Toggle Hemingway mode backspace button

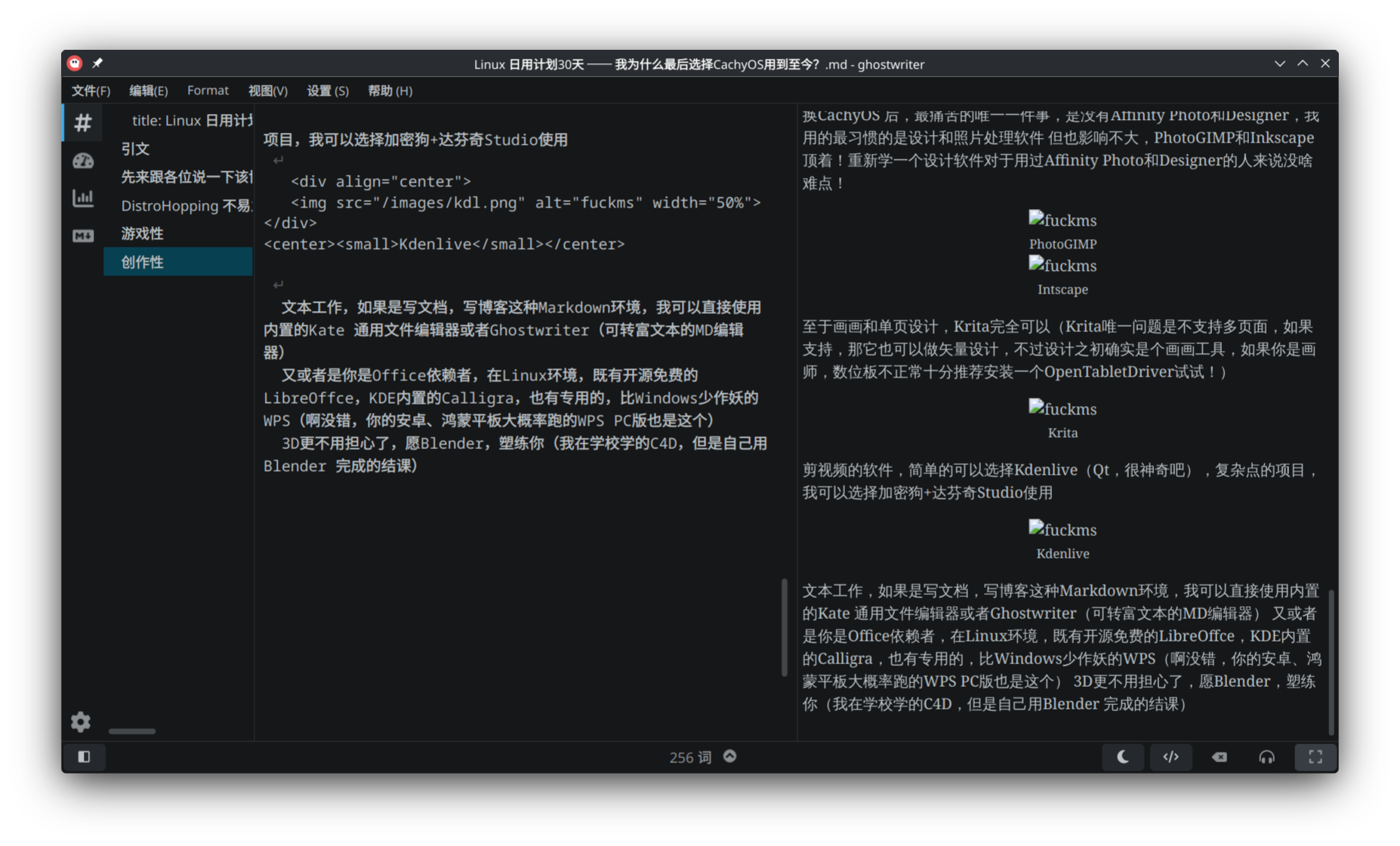1219,757
